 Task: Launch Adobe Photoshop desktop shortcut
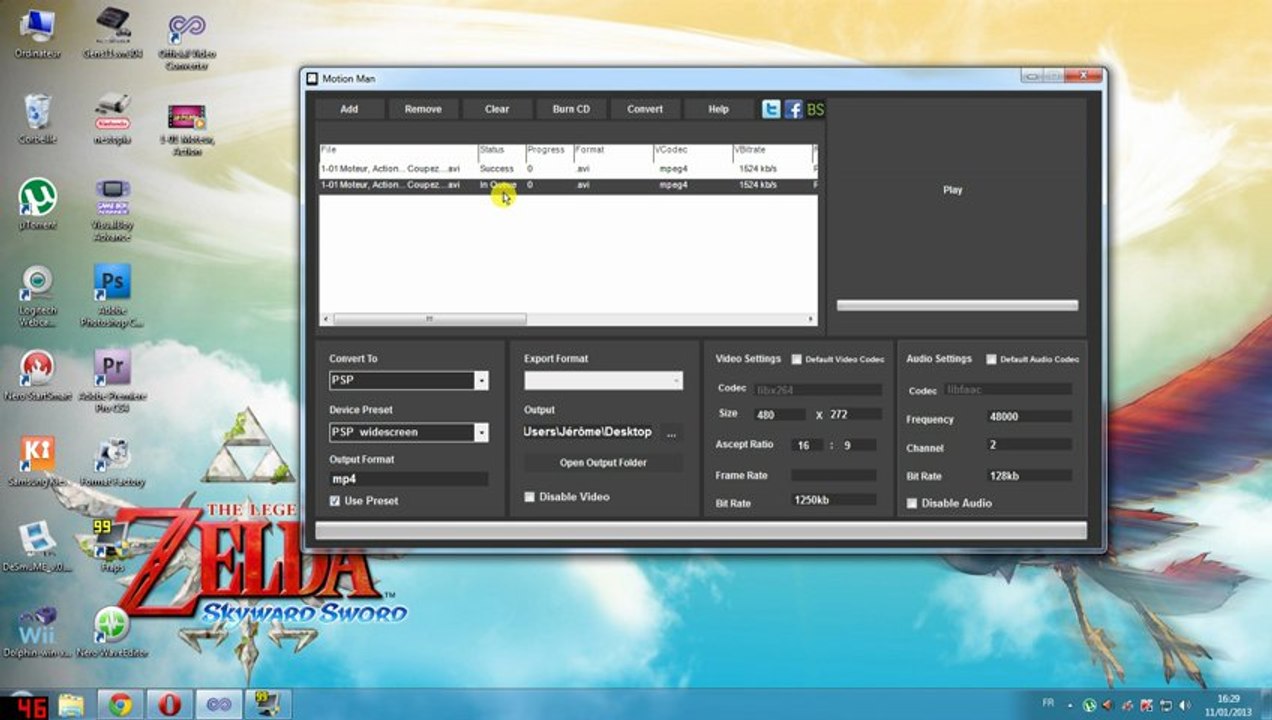[112, 296]
